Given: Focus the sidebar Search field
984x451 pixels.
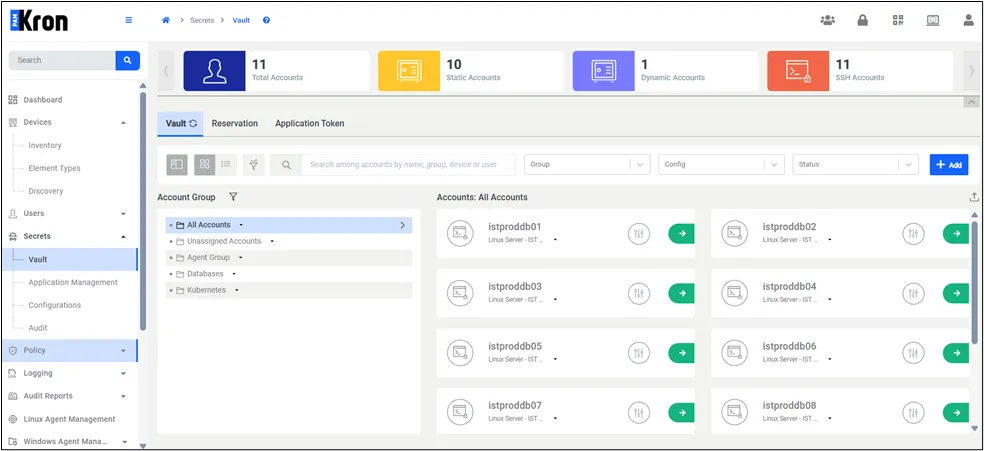Looking at the screenshot, I should 62,60.
